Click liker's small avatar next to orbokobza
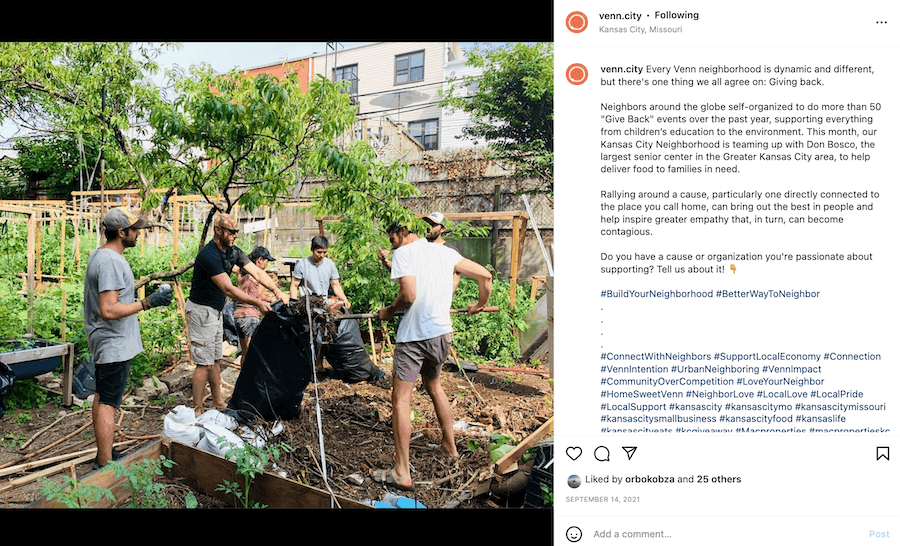Viewport: 900px width, 546px height. 573,481
